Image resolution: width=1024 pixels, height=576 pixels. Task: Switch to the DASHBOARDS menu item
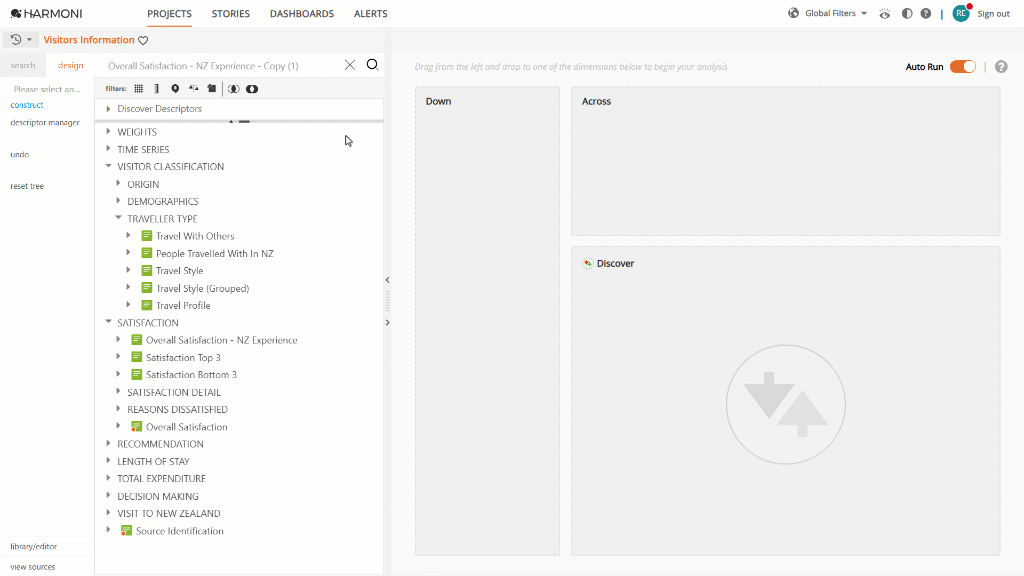[301, 13]
